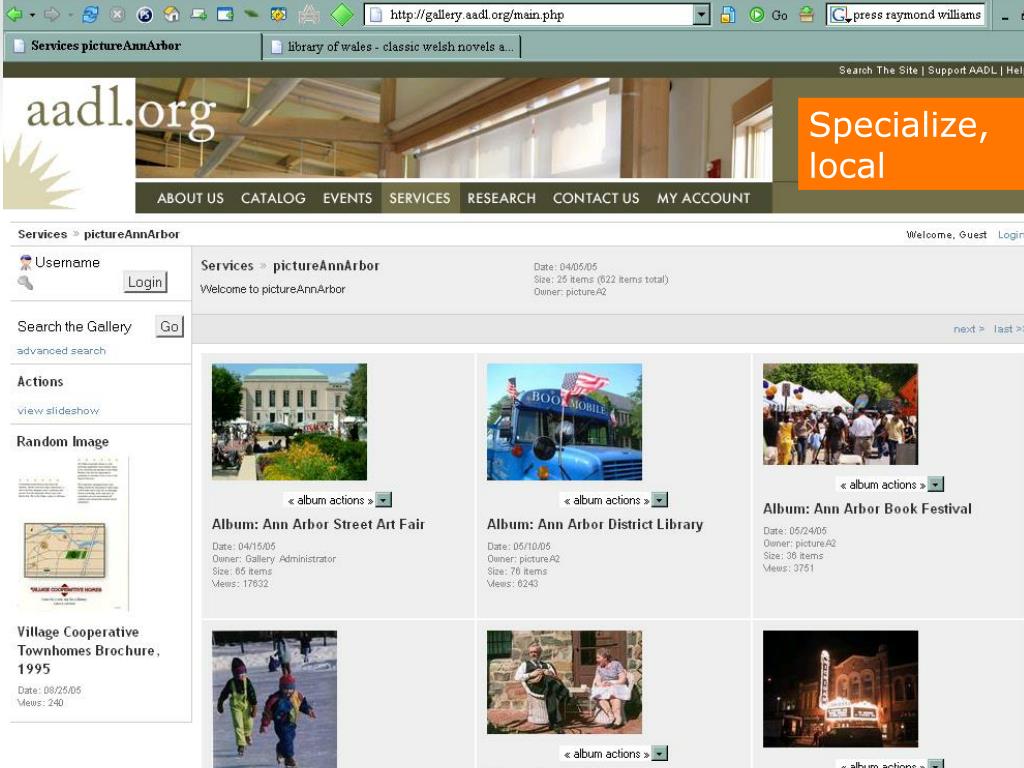Click the browser home icon
Viewport: 1024px width, 768px height.
coord(172,14)
